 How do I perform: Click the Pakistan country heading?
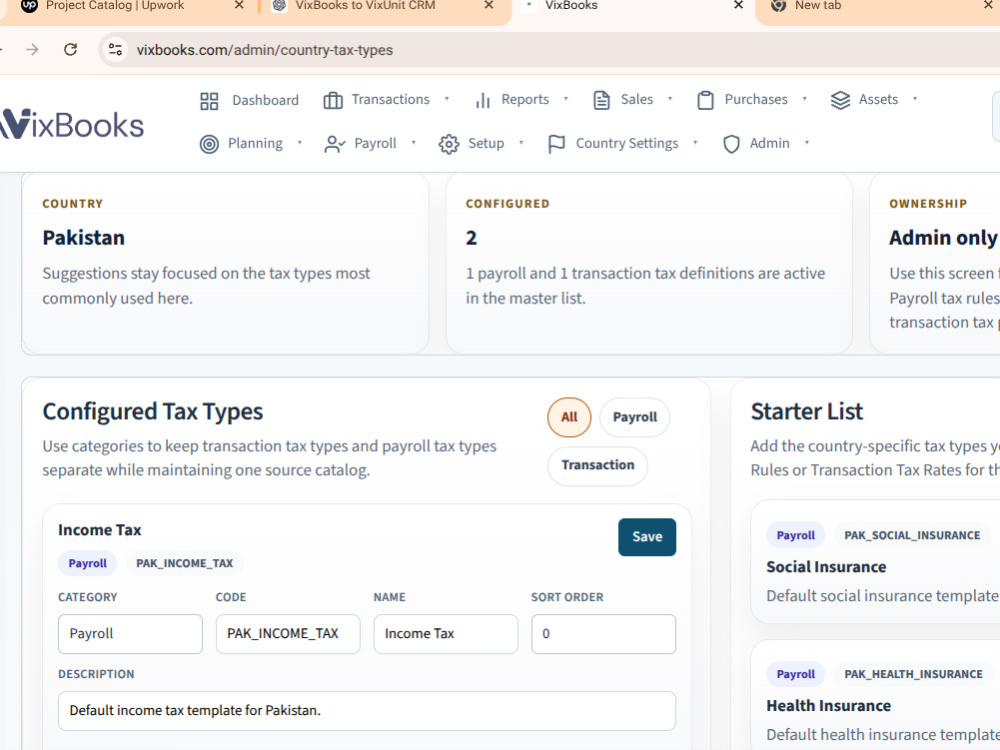[84, 238]
